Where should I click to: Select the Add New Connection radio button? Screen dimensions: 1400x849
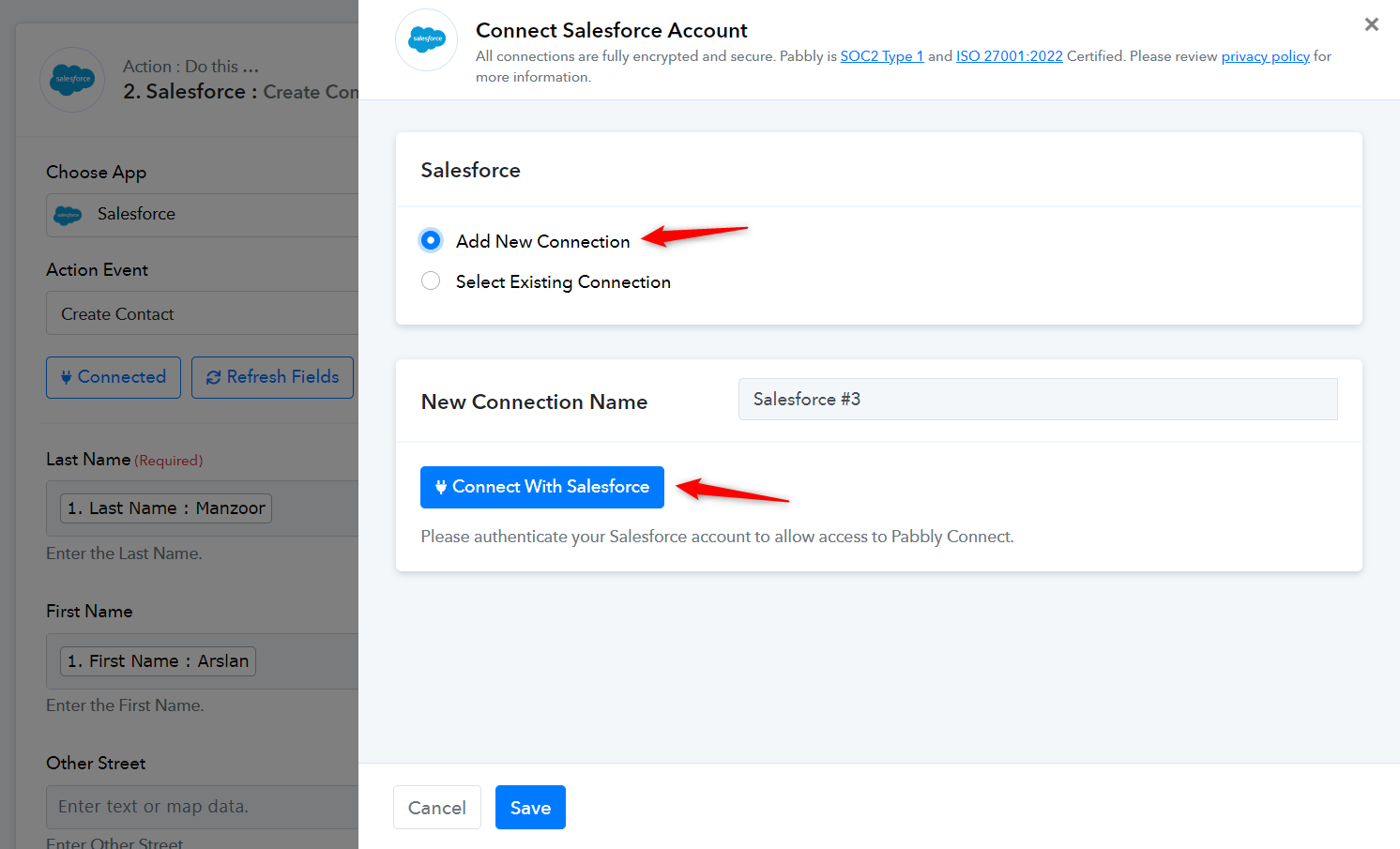tap(431, 241)
